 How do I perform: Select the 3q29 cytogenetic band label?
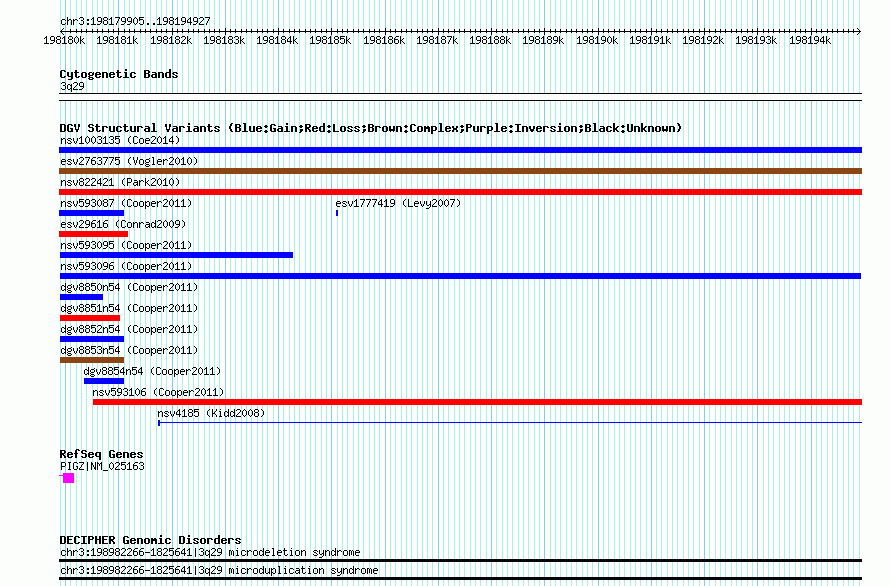pos(72,86)
